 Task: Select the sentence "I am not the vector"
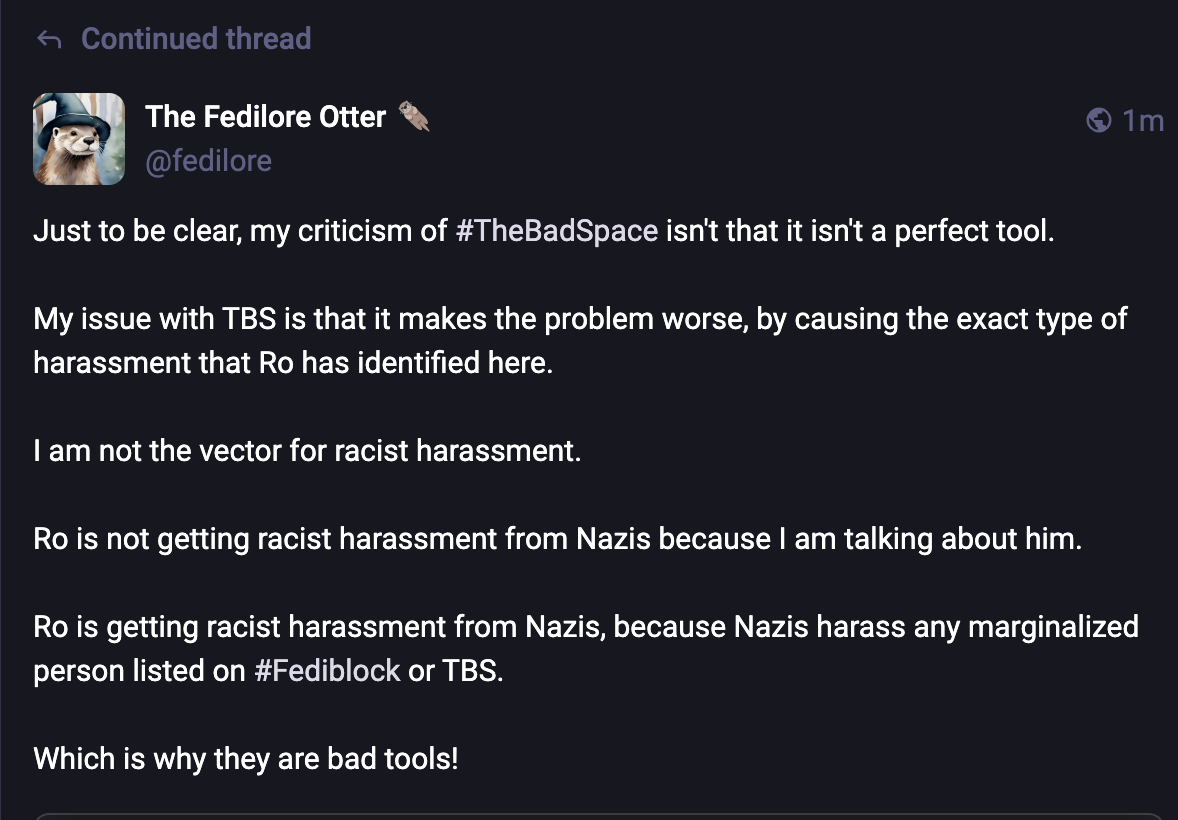pyautogui.click(x=307, y=450)
